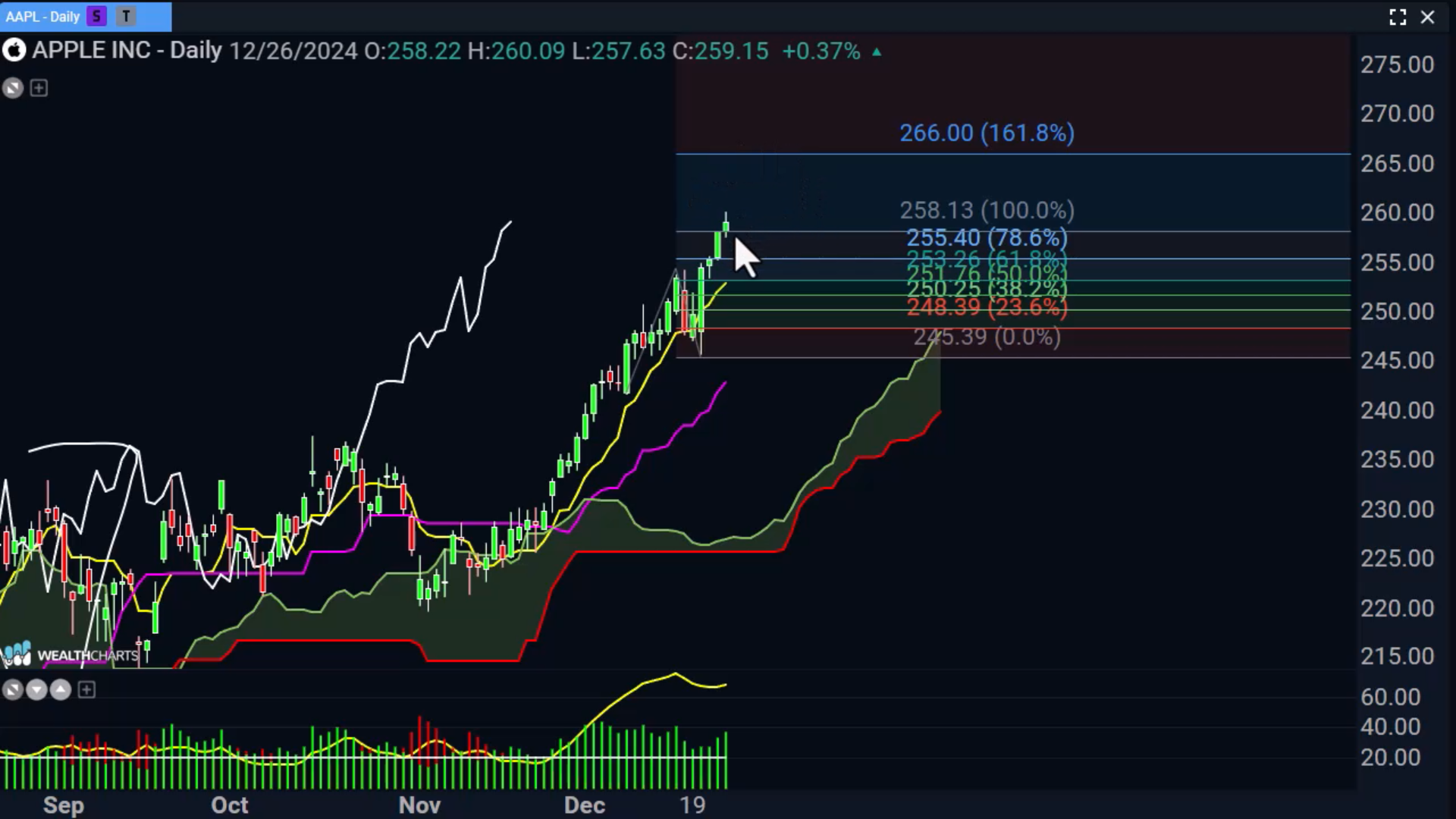
Task: Click the Oct label on the time axis
Action: pyautogui.click(x=229, y=805)
